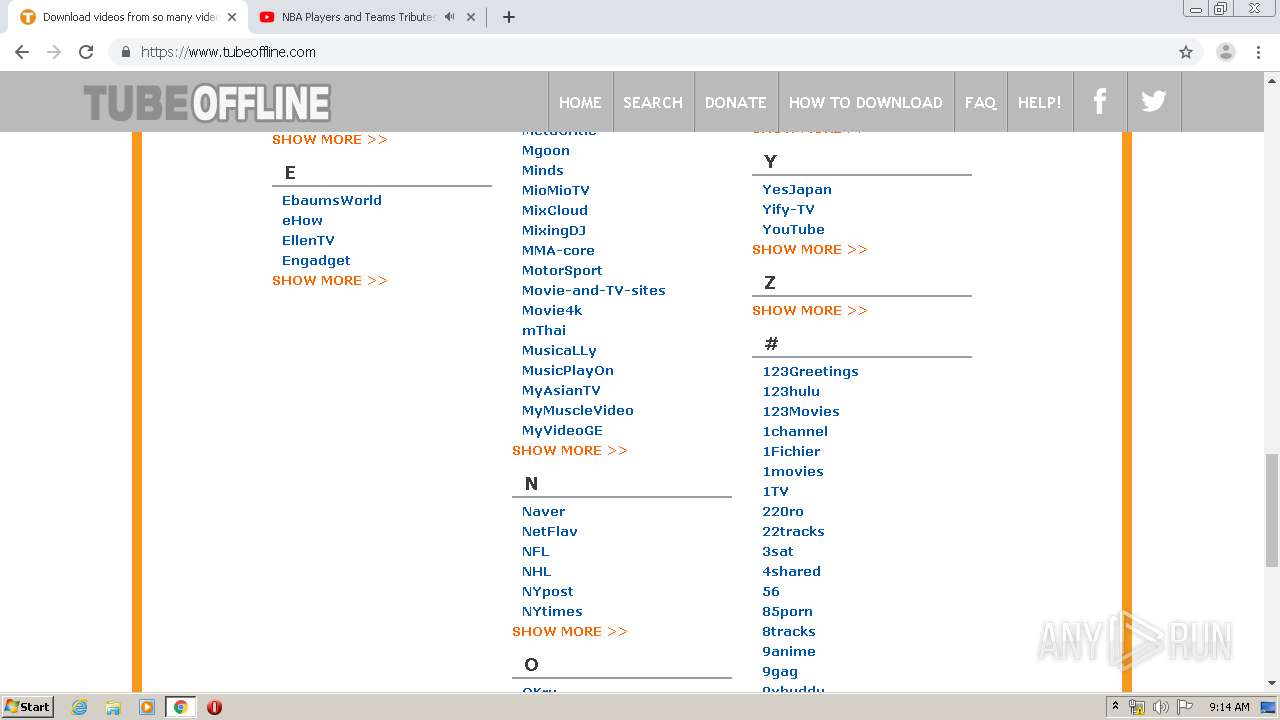1280x720 pixels.
Task: Open Windows Explorer folder in taskbar
Action: click(x=113, y=707)
